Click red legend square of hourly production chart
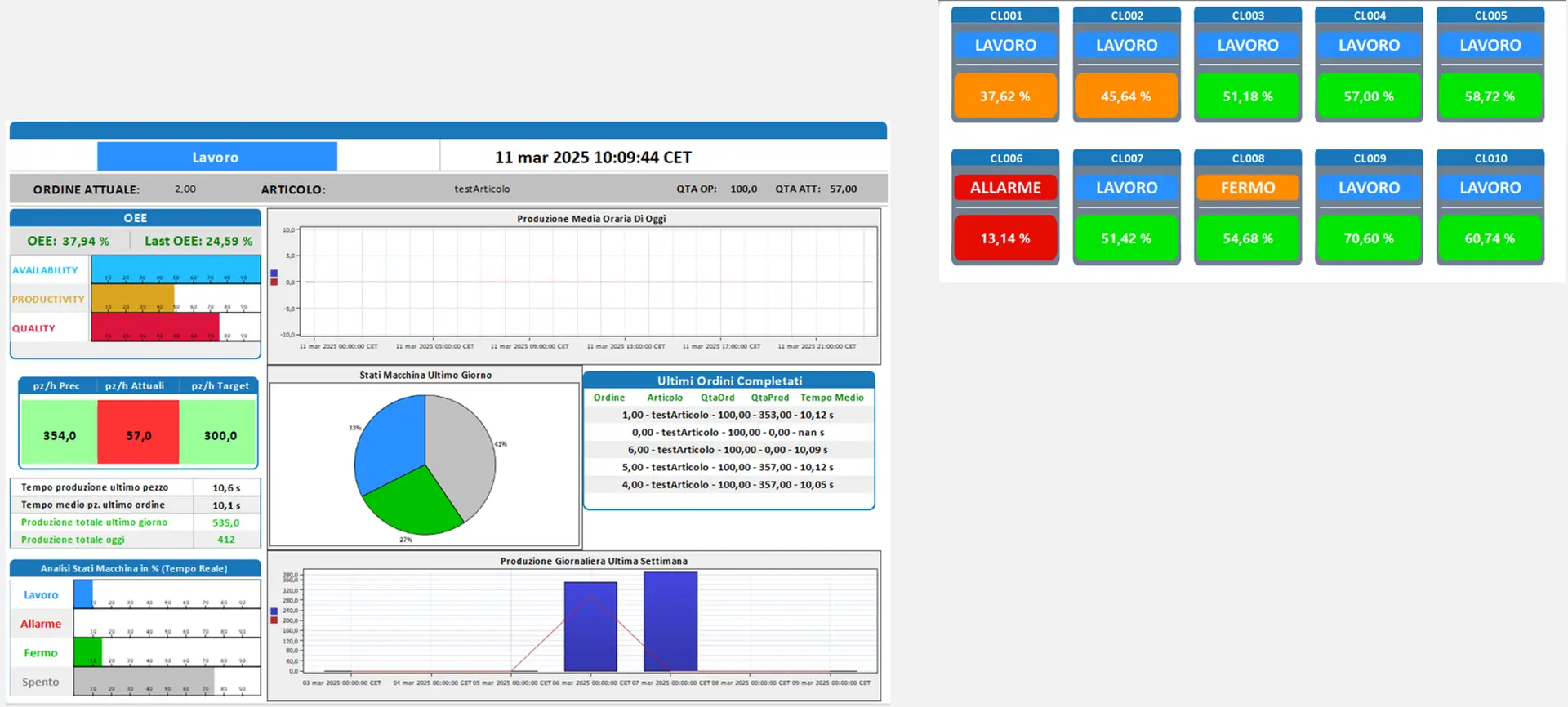The height and width of the screenshot is (707, 1568). point(274,282)
